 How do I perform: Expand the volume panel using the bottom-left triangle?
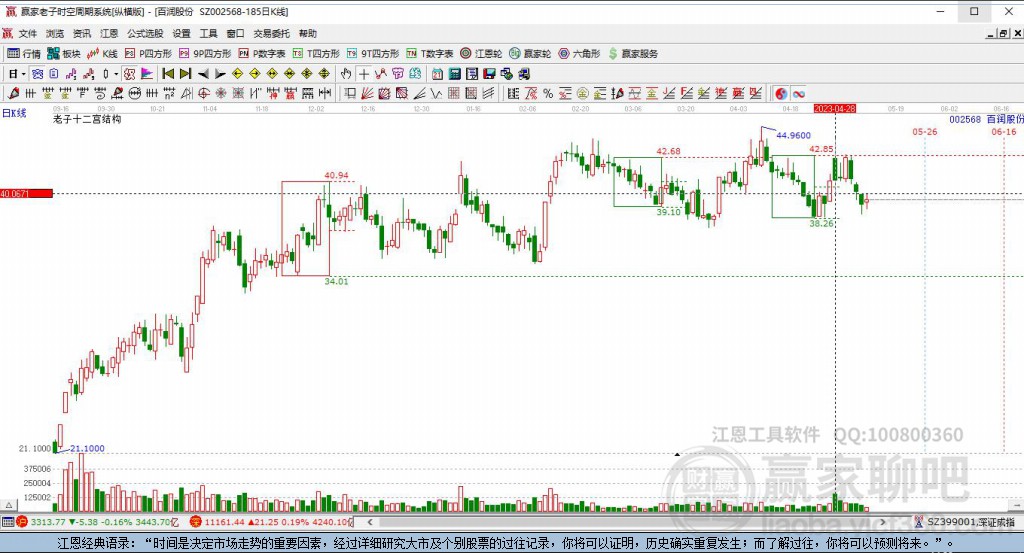(8, 505)
